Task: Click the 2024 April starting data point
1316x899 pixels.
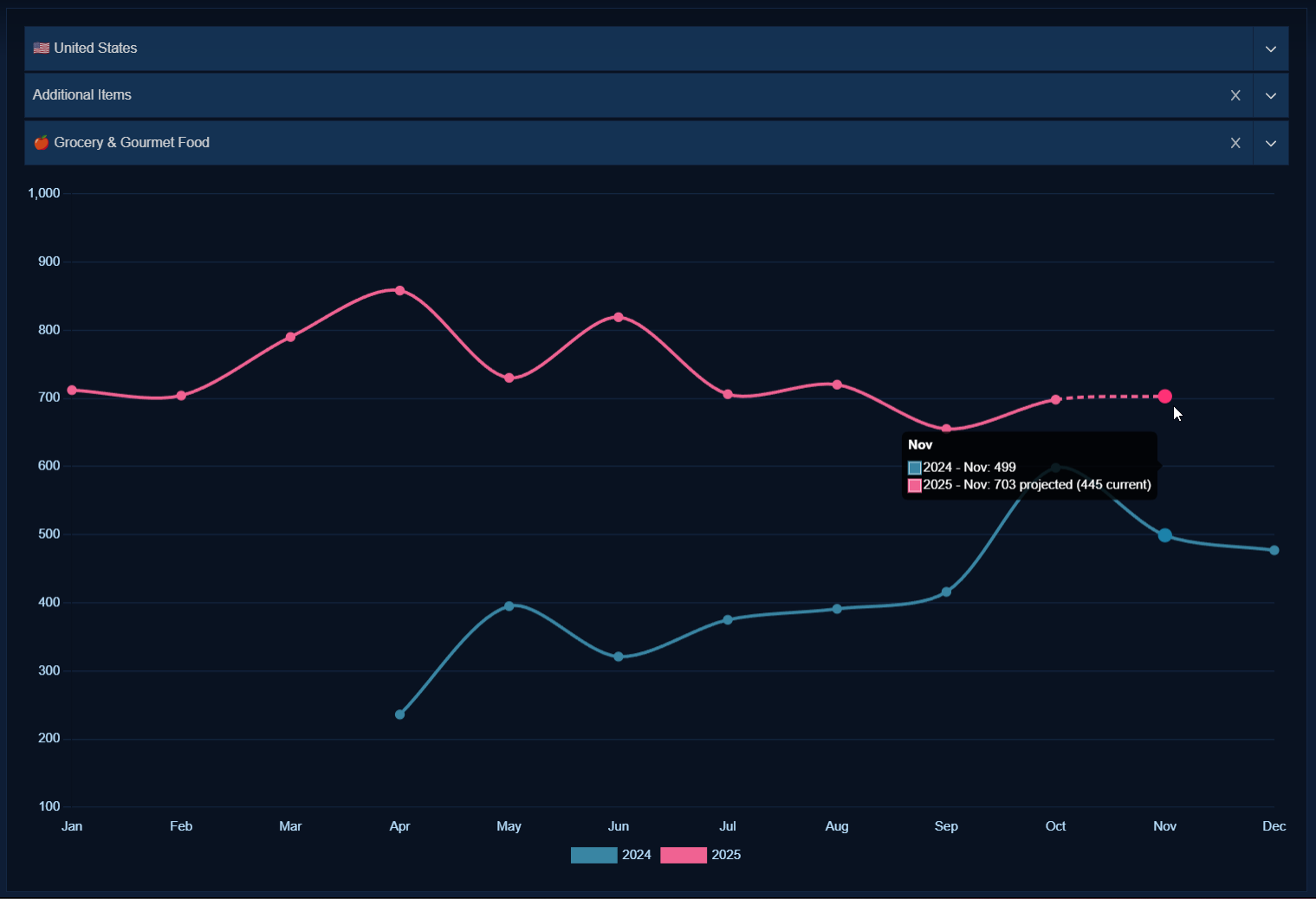Action: [x=399, y=715]
